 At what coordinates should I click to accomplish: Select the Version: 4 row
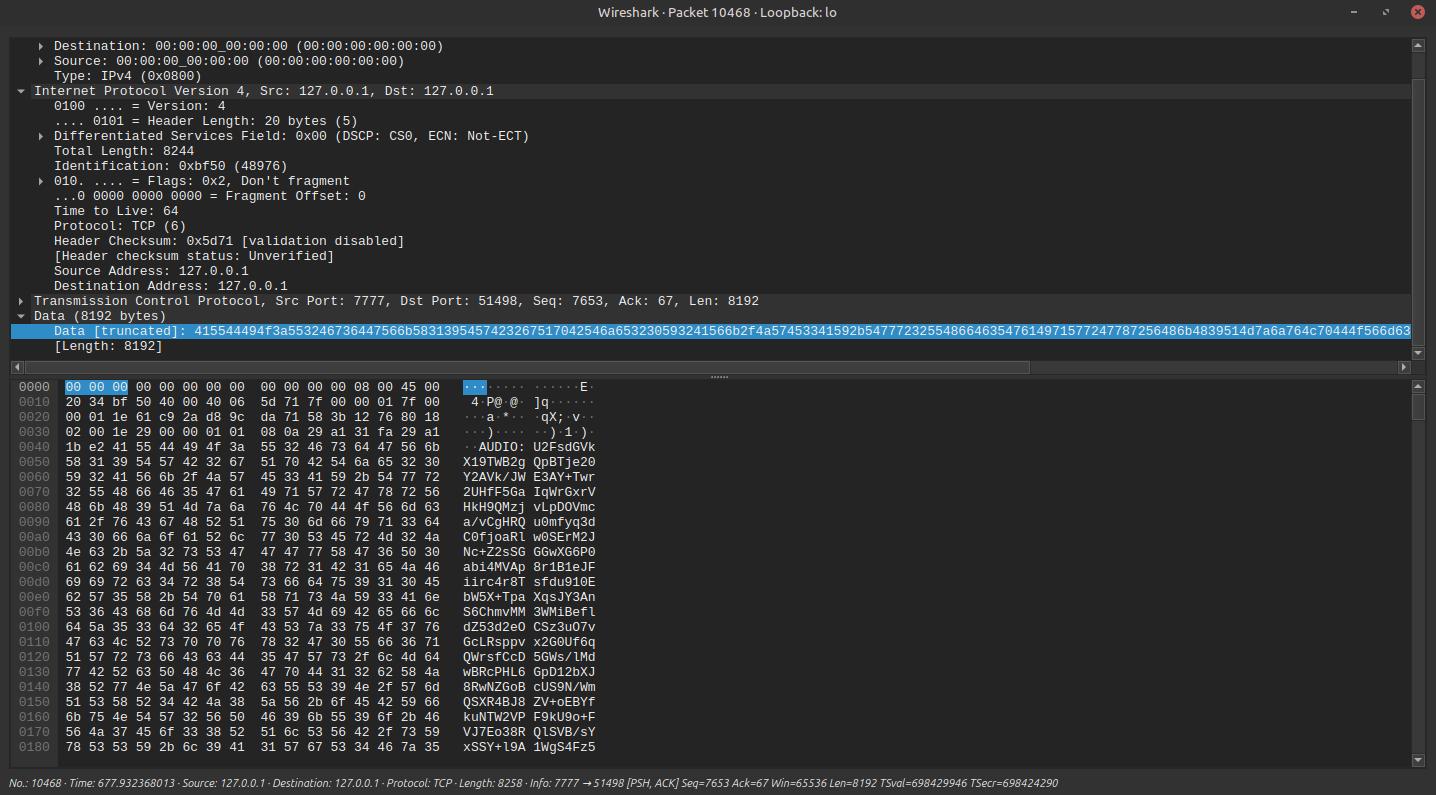(x=710, y=106)
